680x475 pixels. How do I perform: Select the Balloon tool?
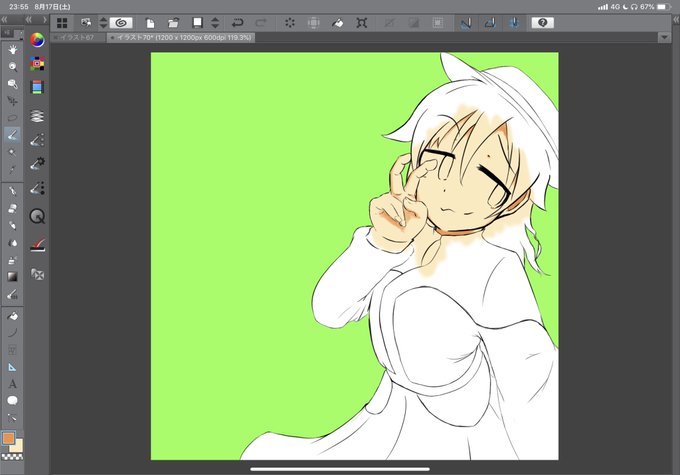[13, 400]
